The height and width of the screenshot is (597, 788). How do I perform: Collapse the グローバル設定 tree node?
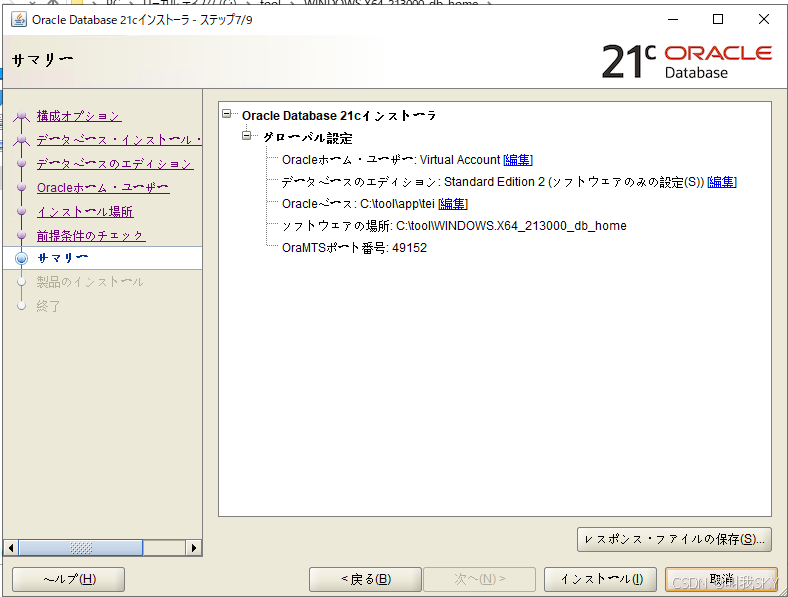tap(246, 136)
